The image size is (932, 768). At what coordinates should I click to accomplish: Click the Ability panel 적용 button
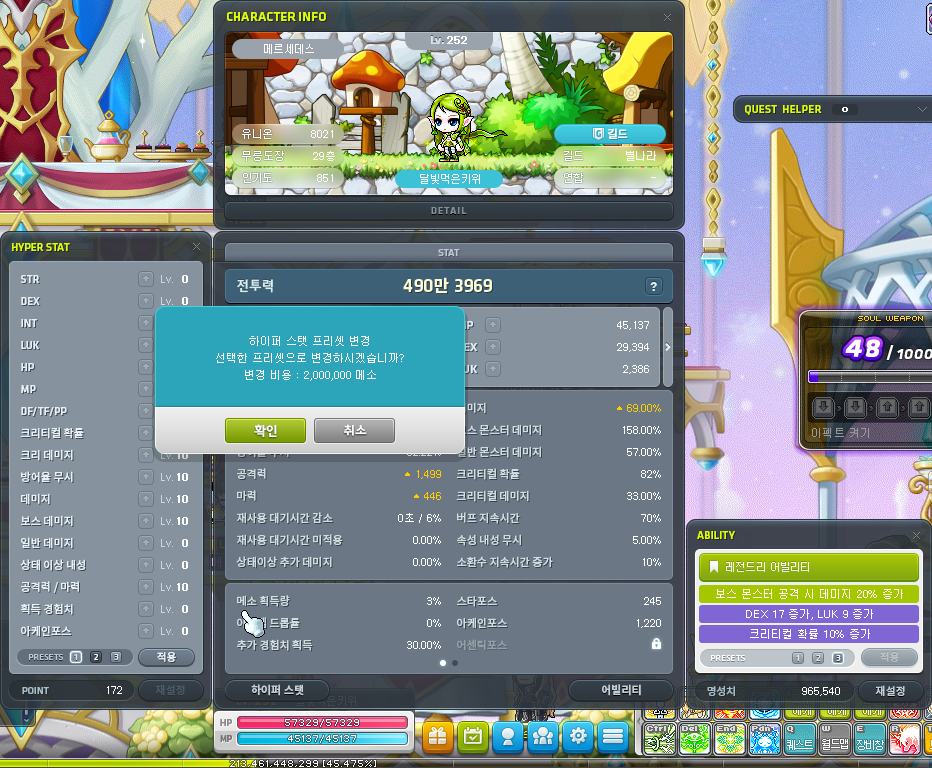889,657
